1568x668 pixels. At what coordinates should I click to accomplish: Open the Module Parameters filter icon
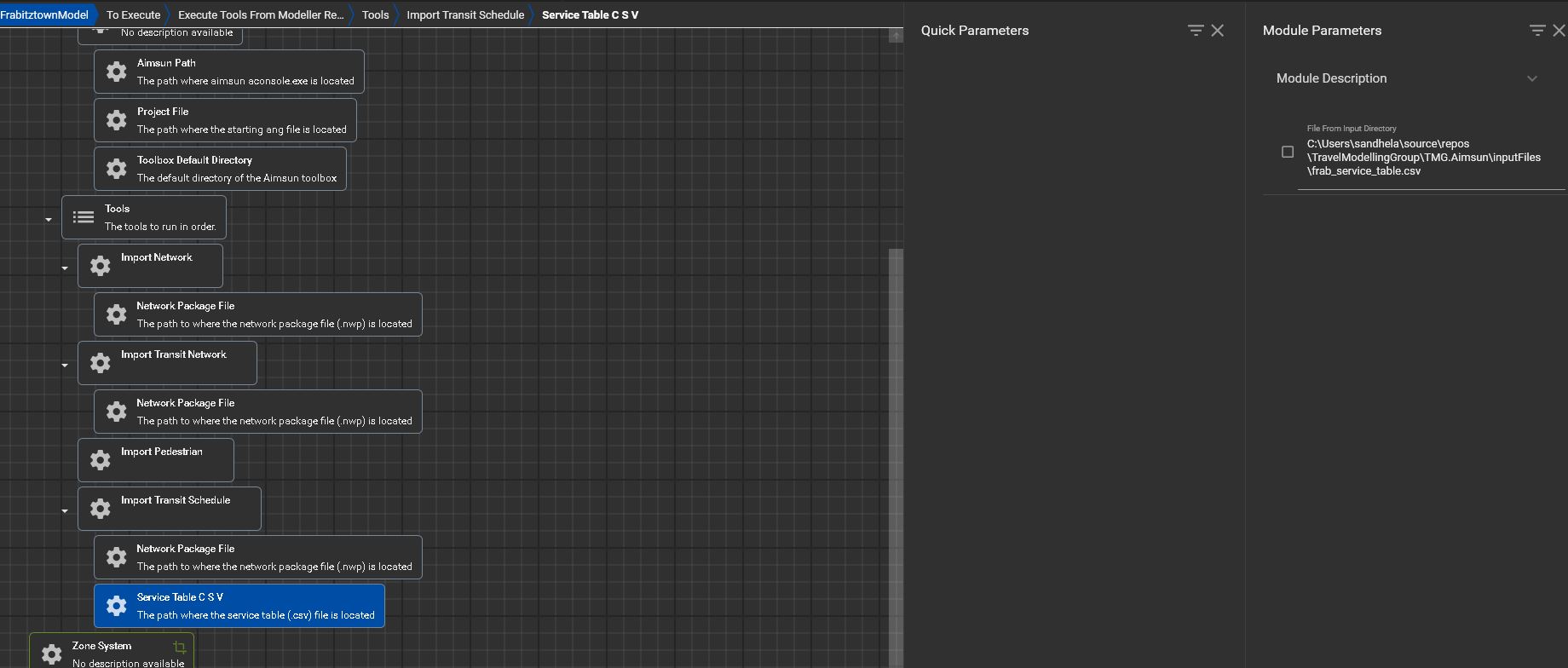pos(1537,31)
